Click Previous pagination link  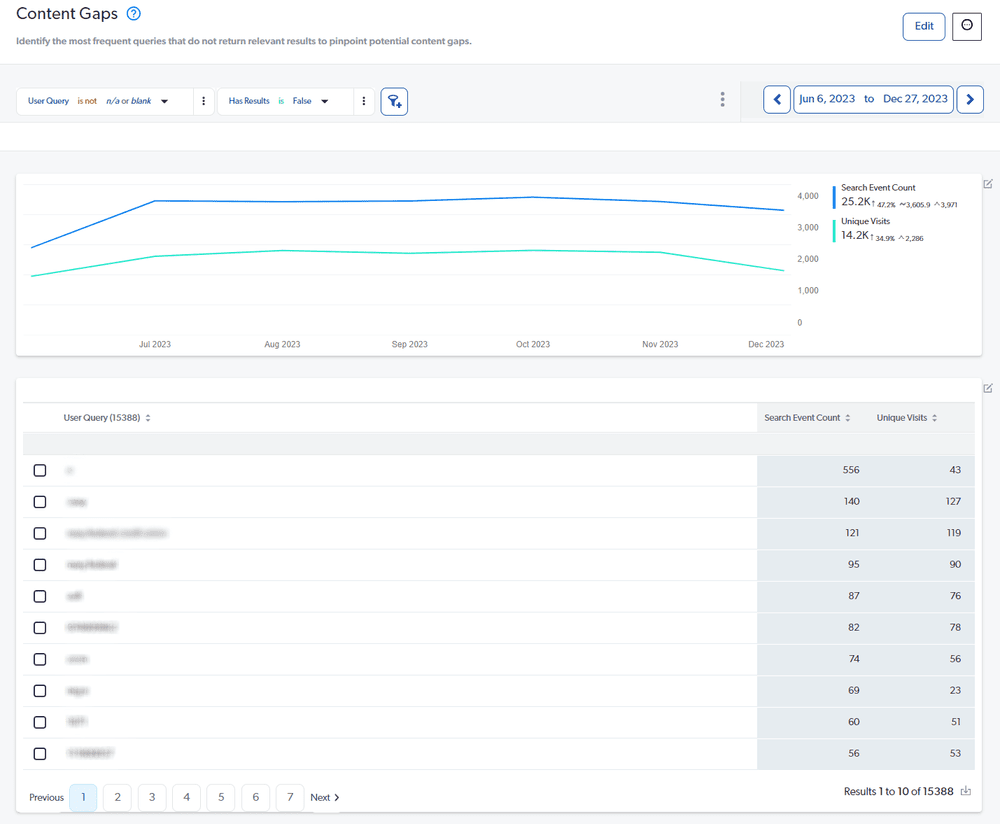point(47,797)
